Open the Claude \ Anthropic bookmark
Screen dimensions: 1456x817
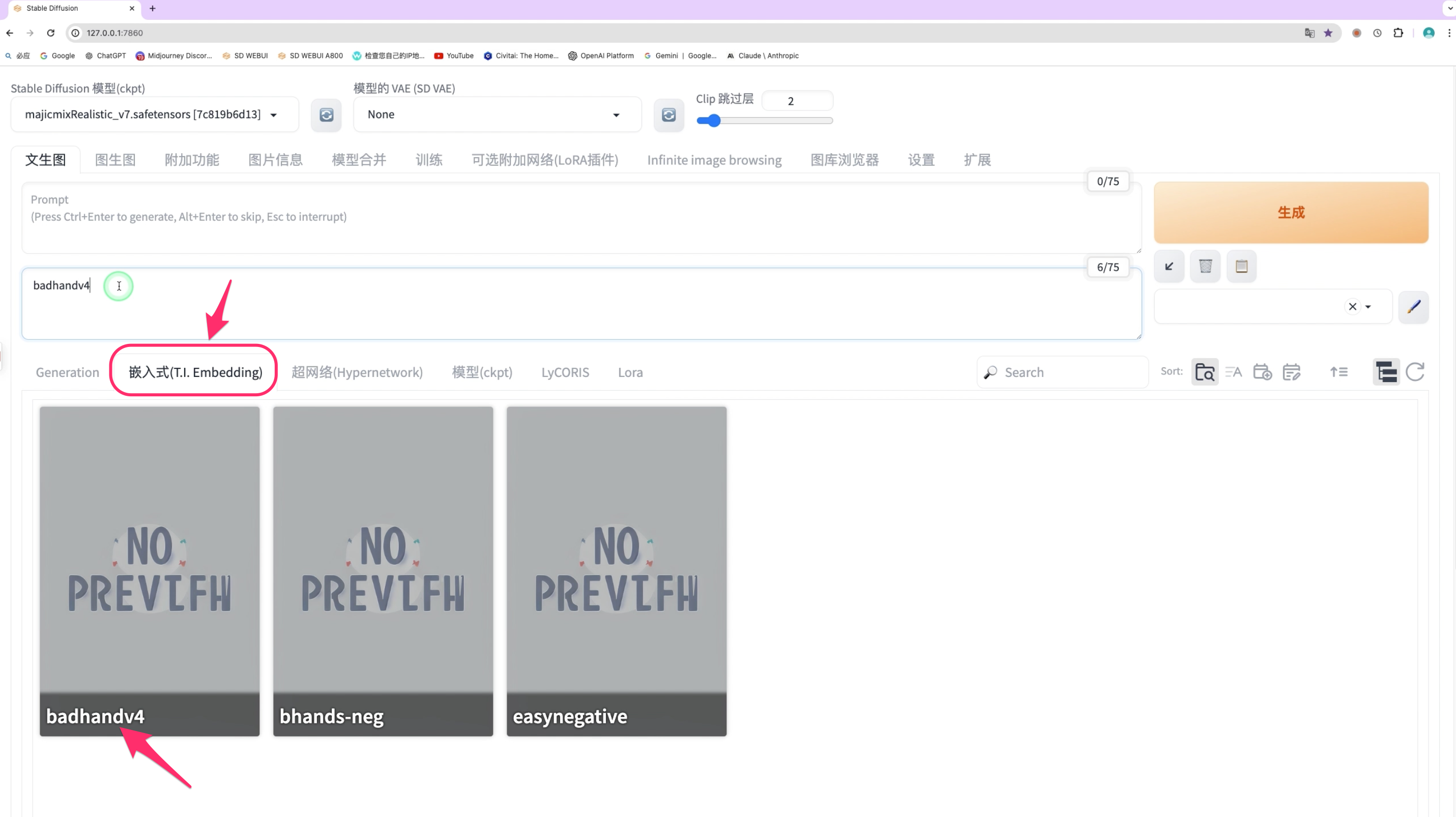[x=763, y=55]
